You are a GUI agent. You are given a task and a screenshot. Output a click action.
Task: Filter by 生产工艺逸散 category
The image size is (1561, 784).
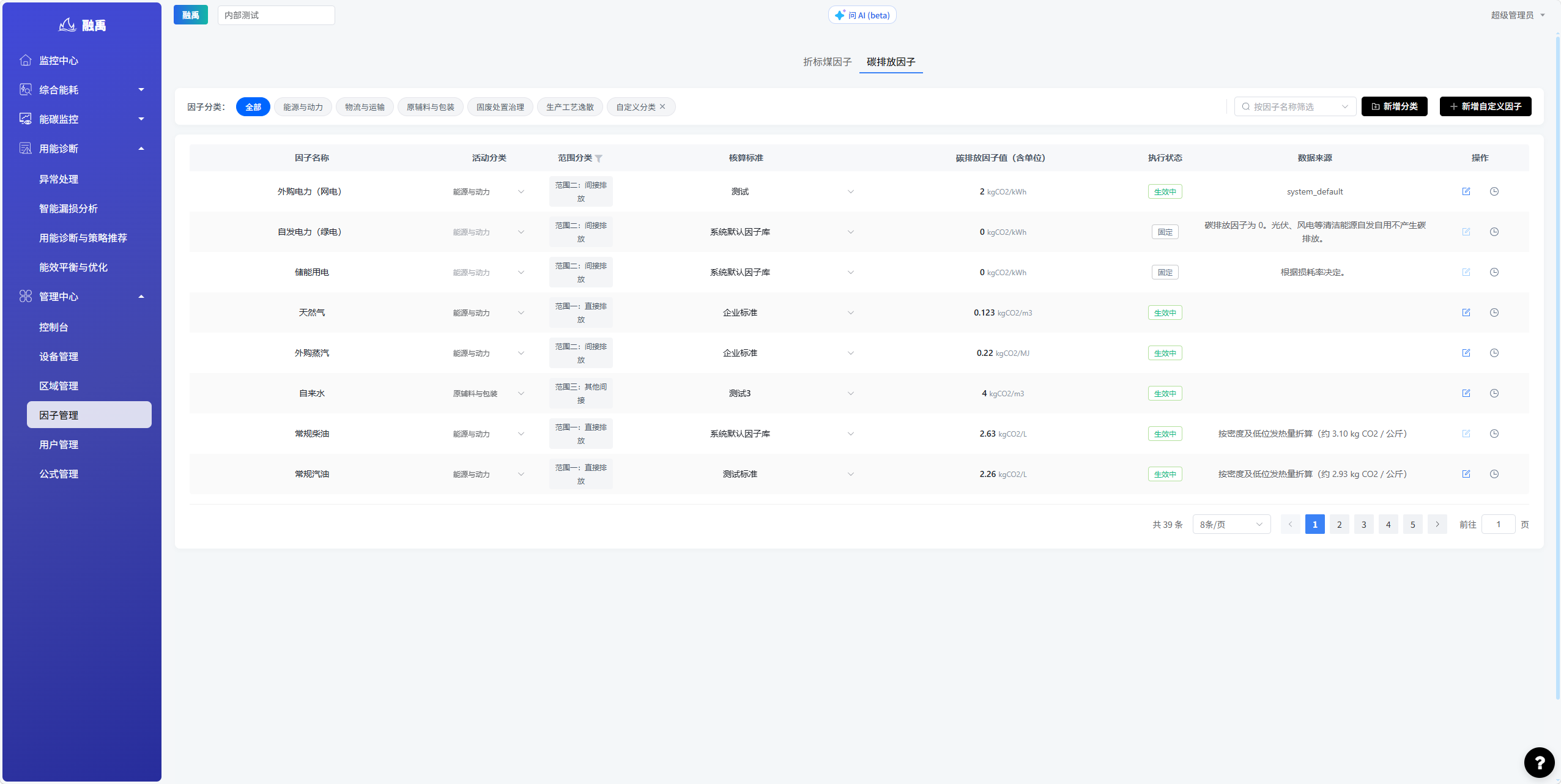570,106
